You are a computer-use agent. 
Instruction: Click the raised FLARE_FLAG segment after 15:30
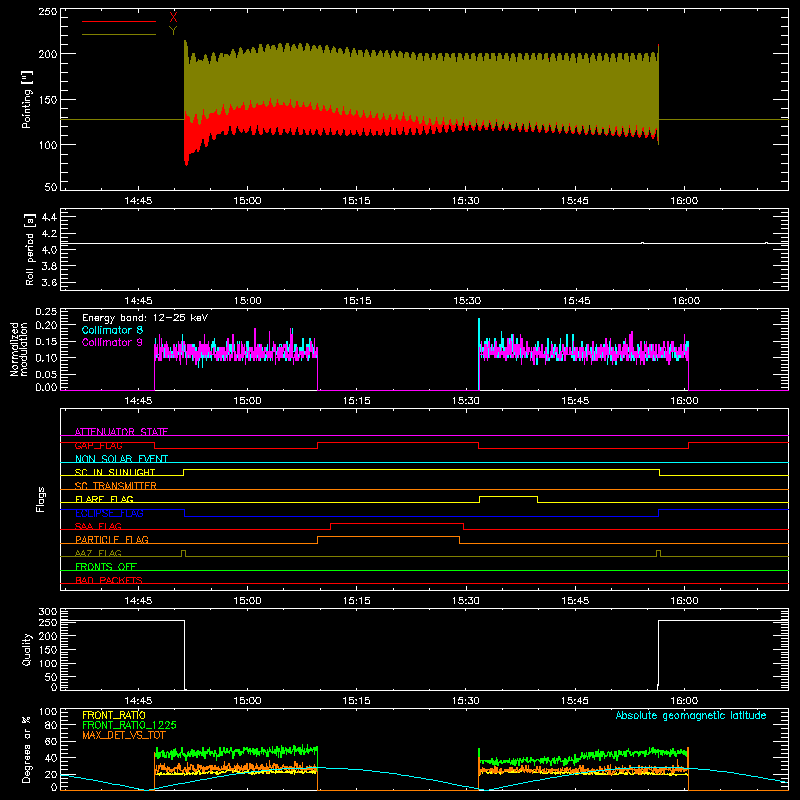(x=508, y=496)
